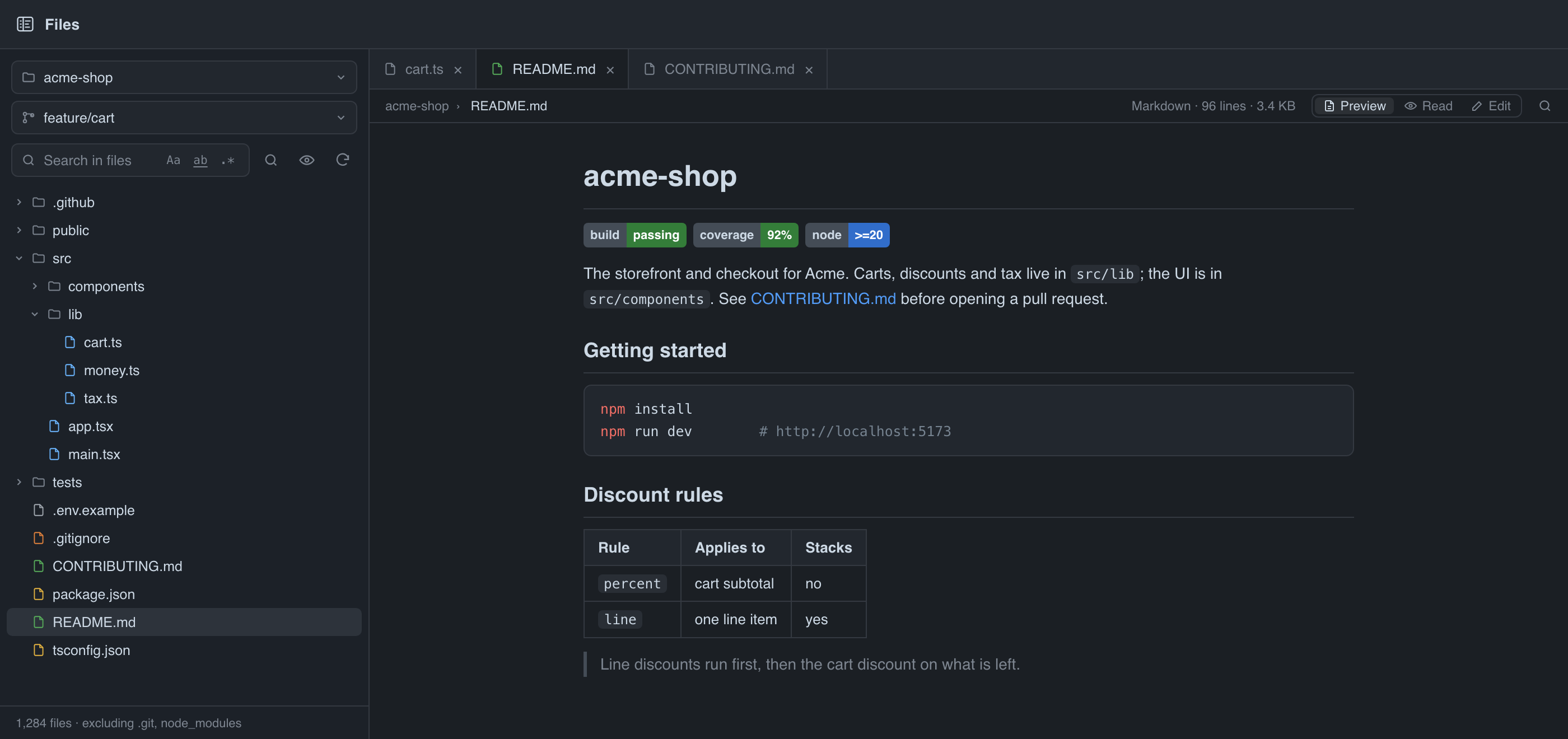The image size is (1568, 739).
Task: Select README.md in file tree
Action: pyautogui.click(x=184, y=622)
